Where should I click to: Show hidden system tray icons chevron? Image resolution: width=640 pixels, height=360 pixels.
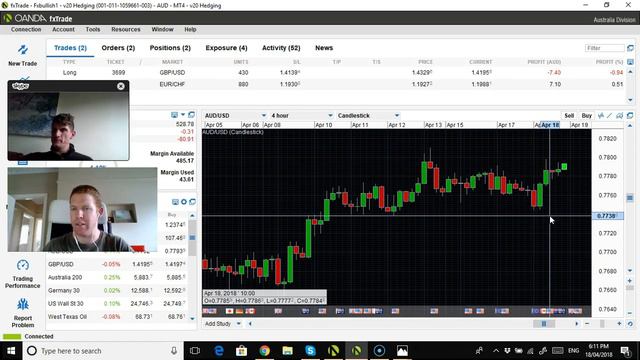coord(496,351)
